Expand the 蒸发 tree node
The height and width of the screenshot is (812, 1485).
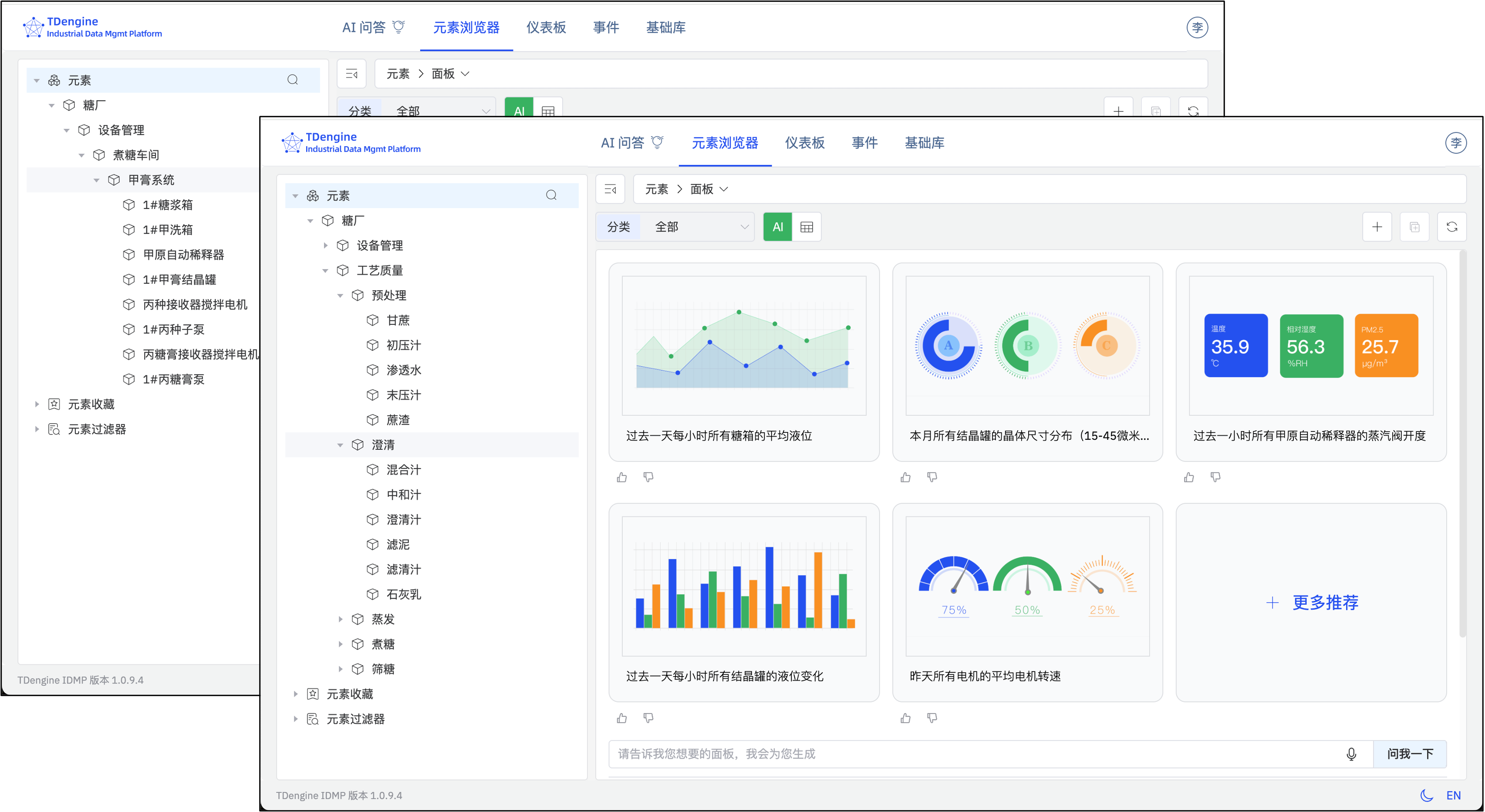click(x=340, y=619)
